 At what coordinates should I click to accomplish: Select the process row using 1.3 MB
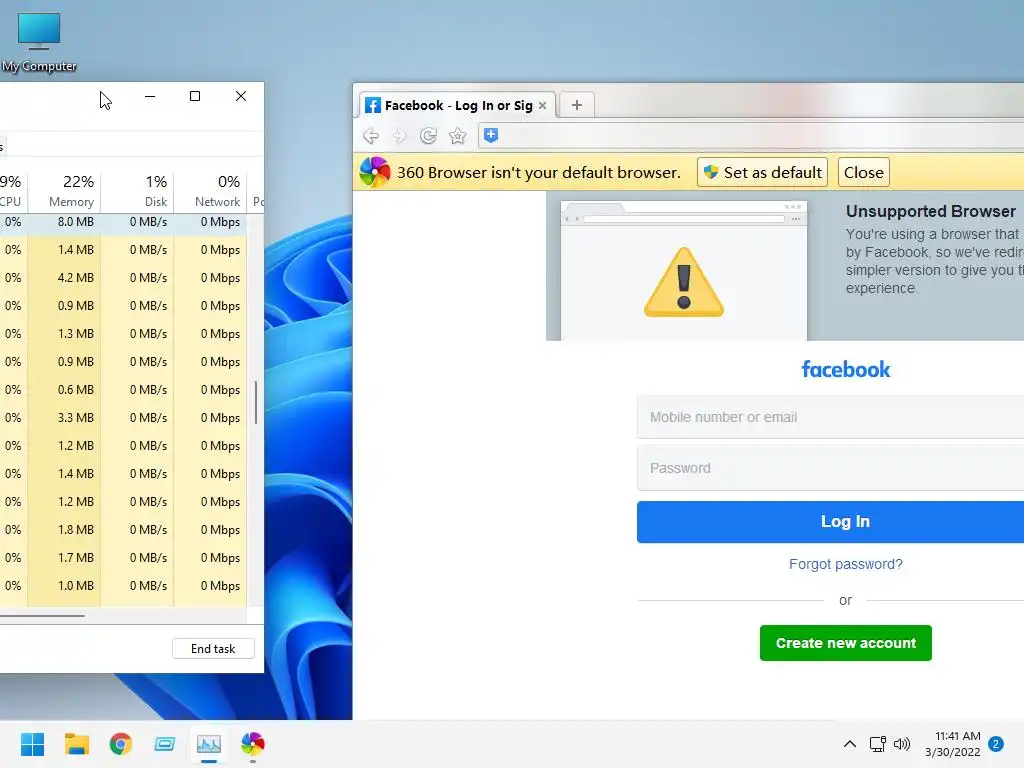(x=123, y=334)
